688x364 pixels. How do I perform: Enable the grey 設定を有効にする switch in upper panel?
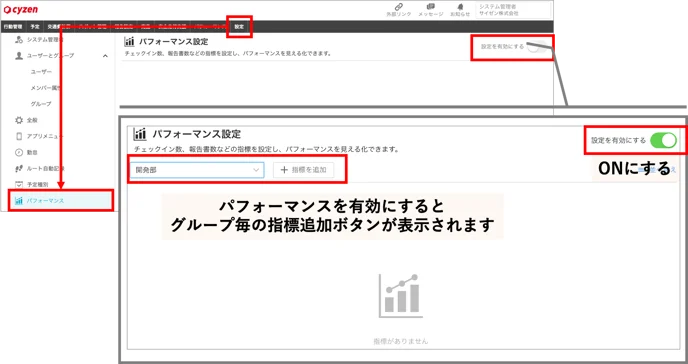pyautogui.click(x=537, y=46)
